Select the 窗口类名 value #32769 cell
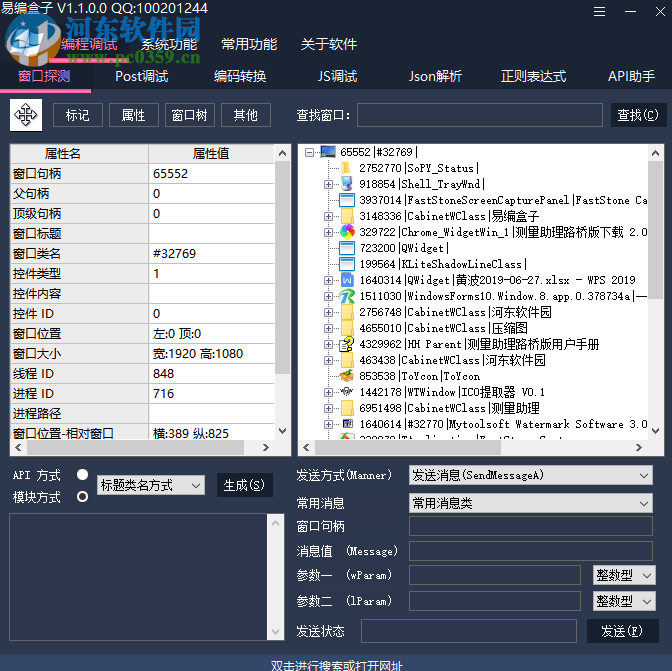 (211, 254)
